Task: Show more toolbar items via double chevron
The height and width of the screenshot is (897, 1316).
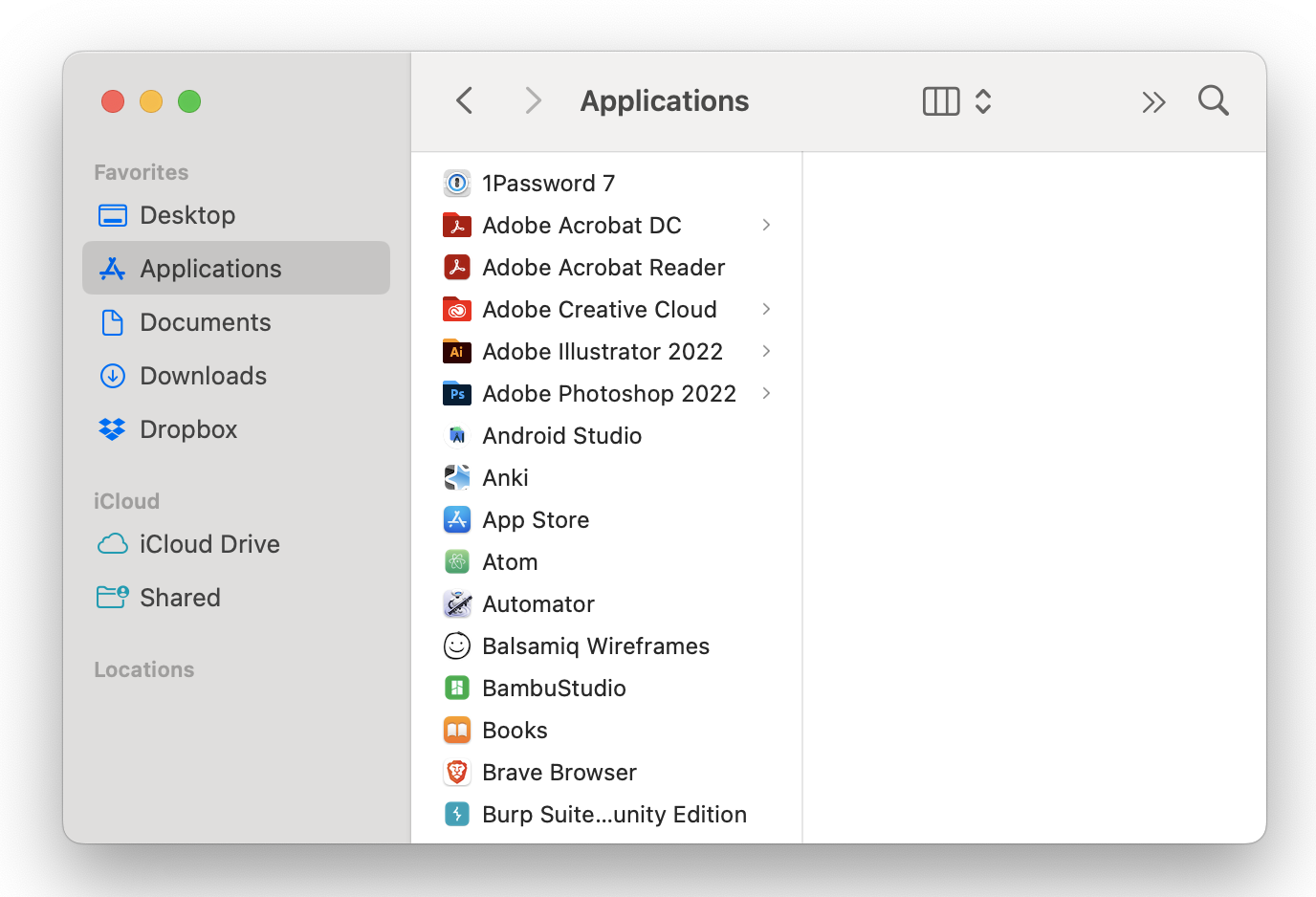Action: [1154, 101]
